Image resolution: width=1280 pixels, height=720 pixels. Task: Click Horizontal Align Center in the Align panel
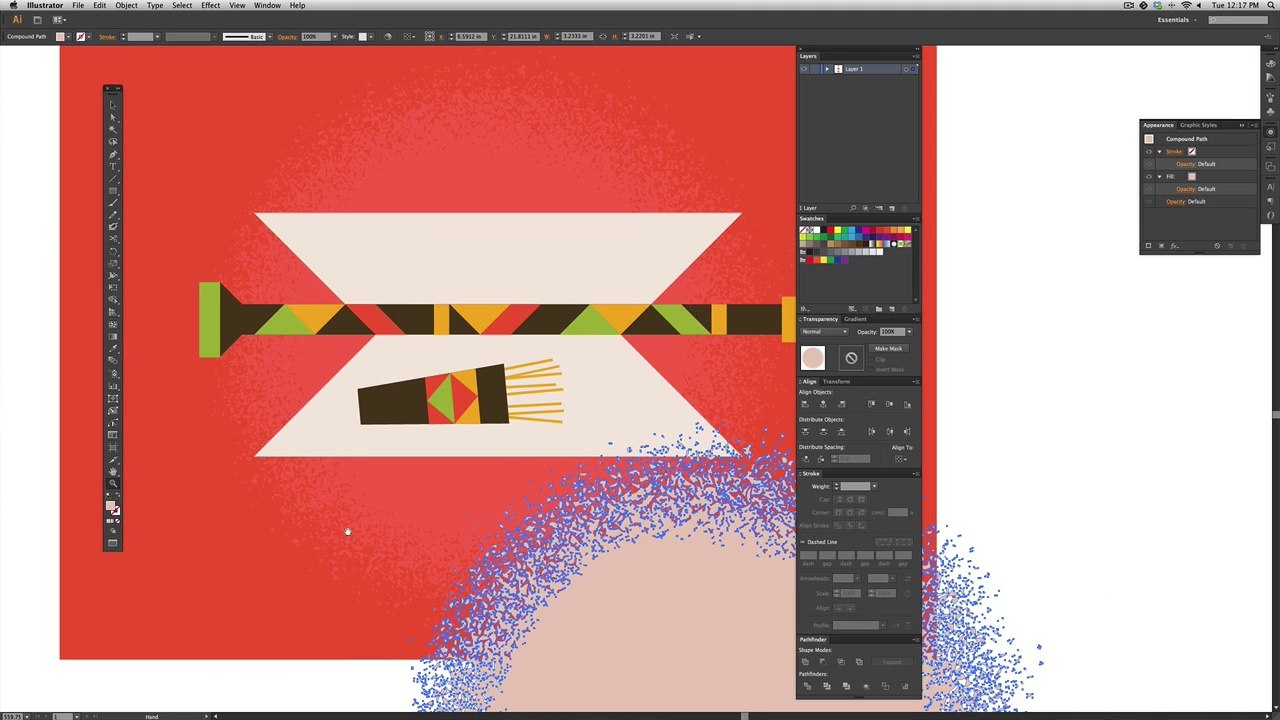(822, 404)
